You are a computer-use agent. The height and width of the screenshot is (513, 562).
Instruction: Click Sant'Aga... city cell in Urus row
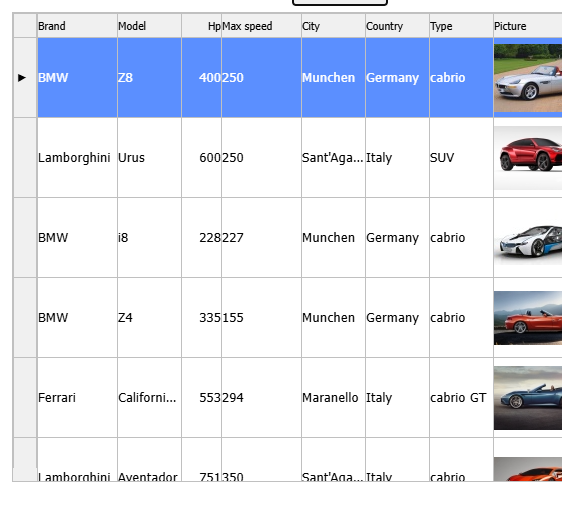(x=333, y=157)
